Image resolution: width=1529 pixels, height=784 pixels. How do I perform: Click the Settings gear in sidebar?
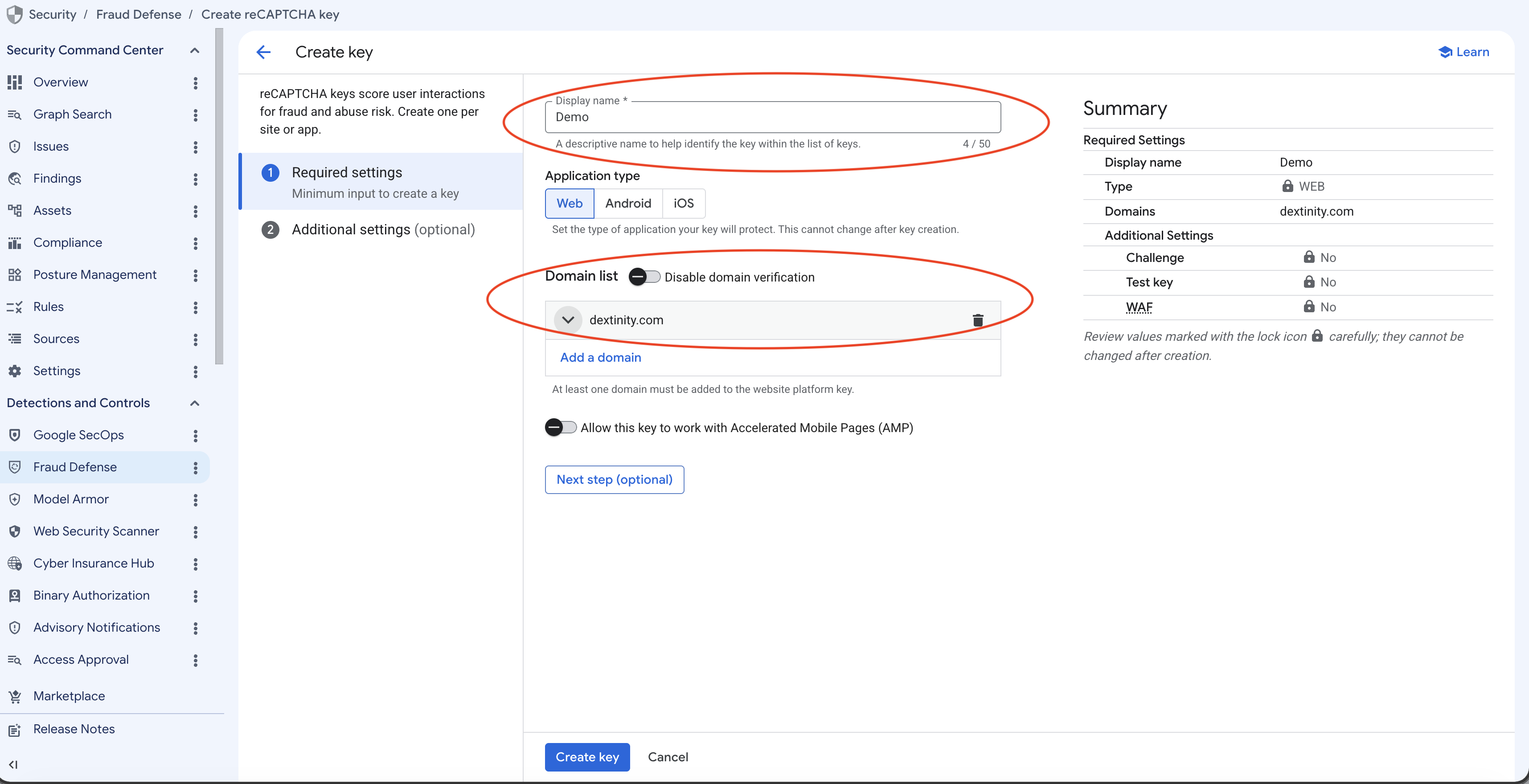click(x=15, y=371)
